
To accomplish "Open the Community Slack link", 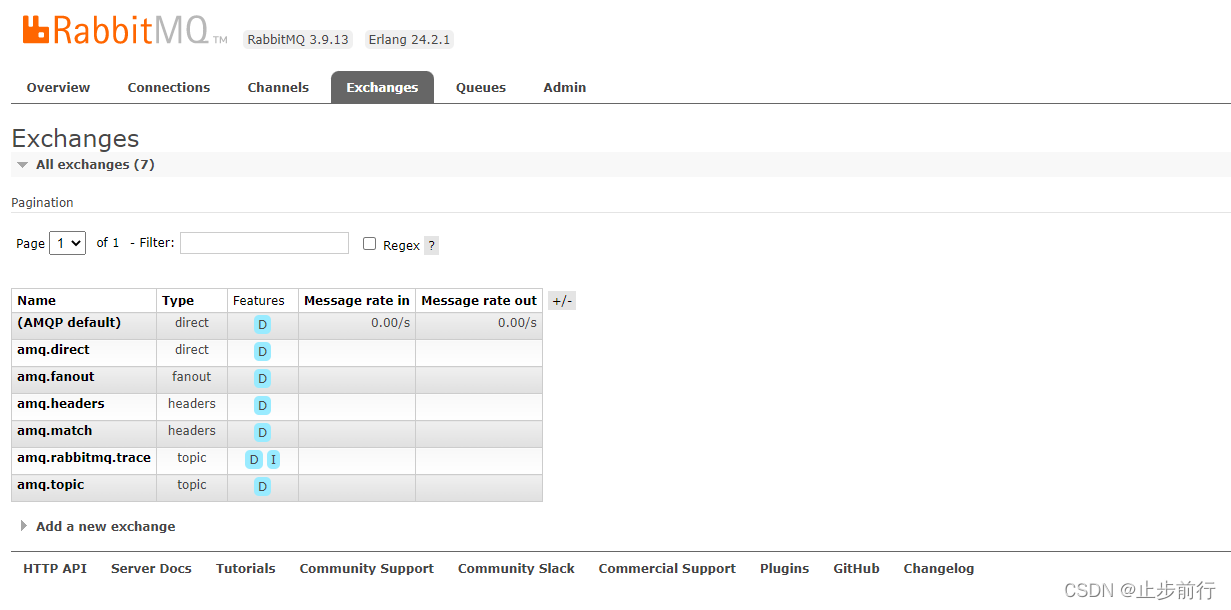I will pyautogui.click(x=516, y=569).
